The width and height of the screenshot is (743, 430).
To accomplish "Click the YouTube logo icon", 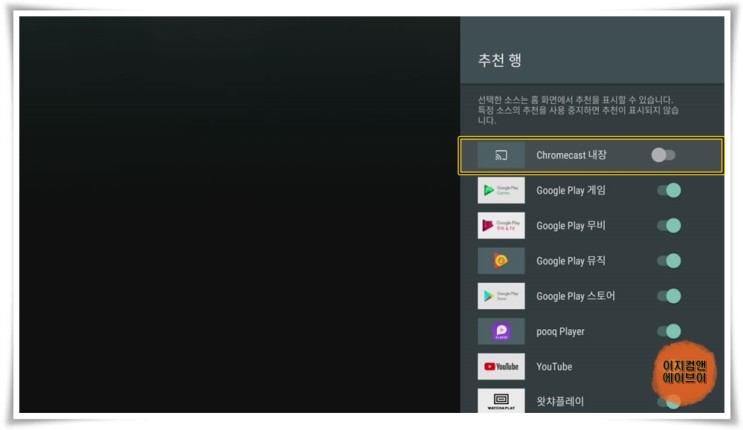I will (501, 366).
